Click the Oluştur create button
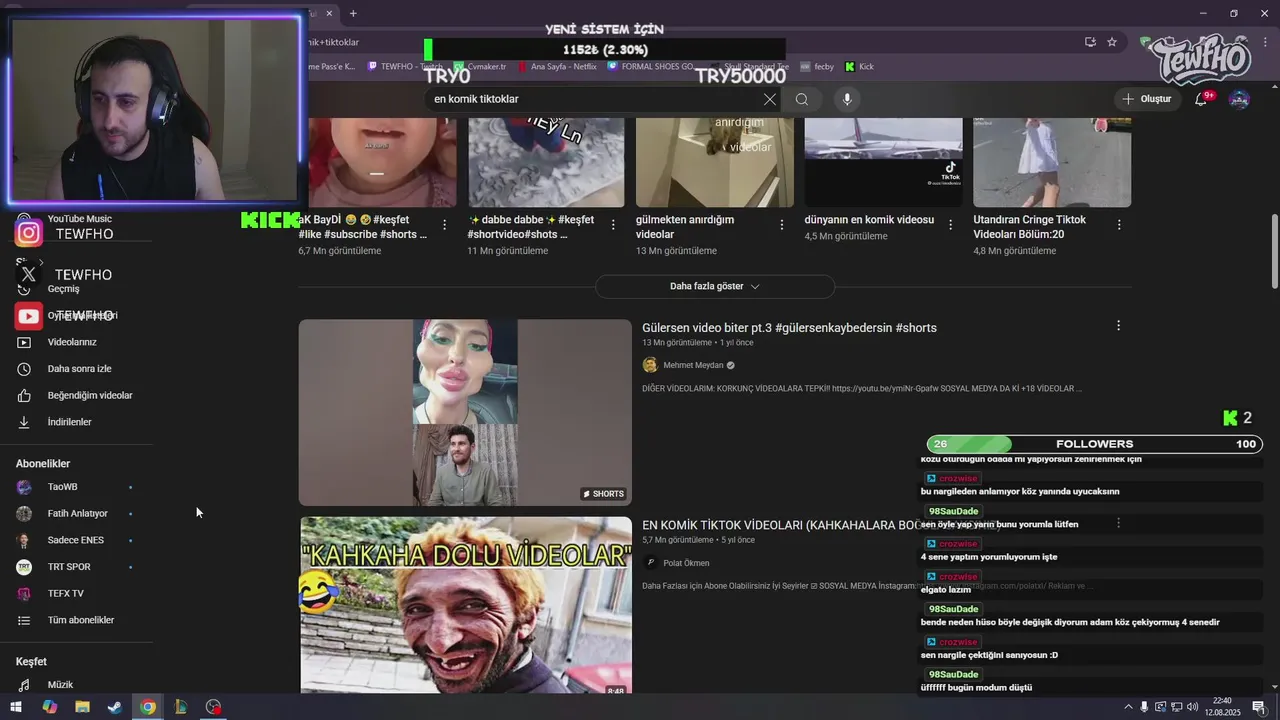Viewport: 1280px width, 720px height. click(1146, 99)
